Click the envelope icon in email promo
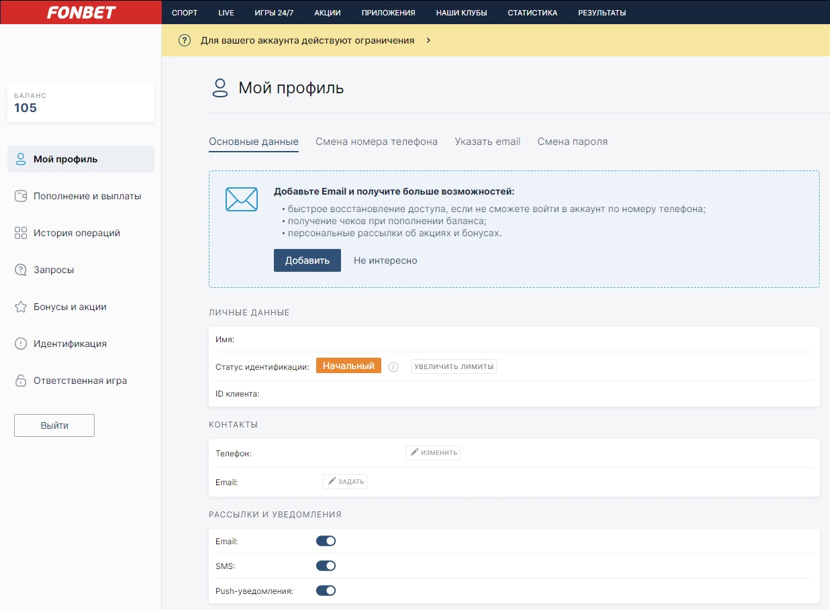 click(241, 199)
